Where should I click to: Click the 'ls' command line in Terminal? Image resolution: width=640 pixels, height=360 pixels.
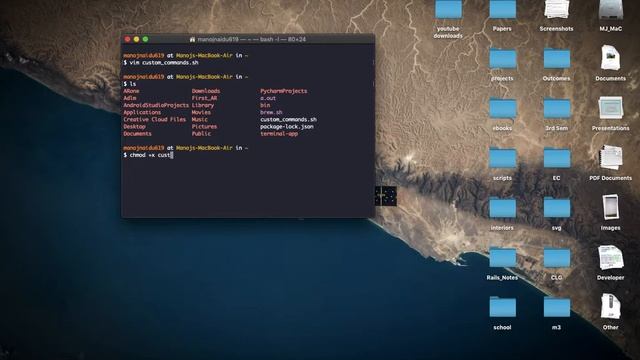(x=130, y=84)
